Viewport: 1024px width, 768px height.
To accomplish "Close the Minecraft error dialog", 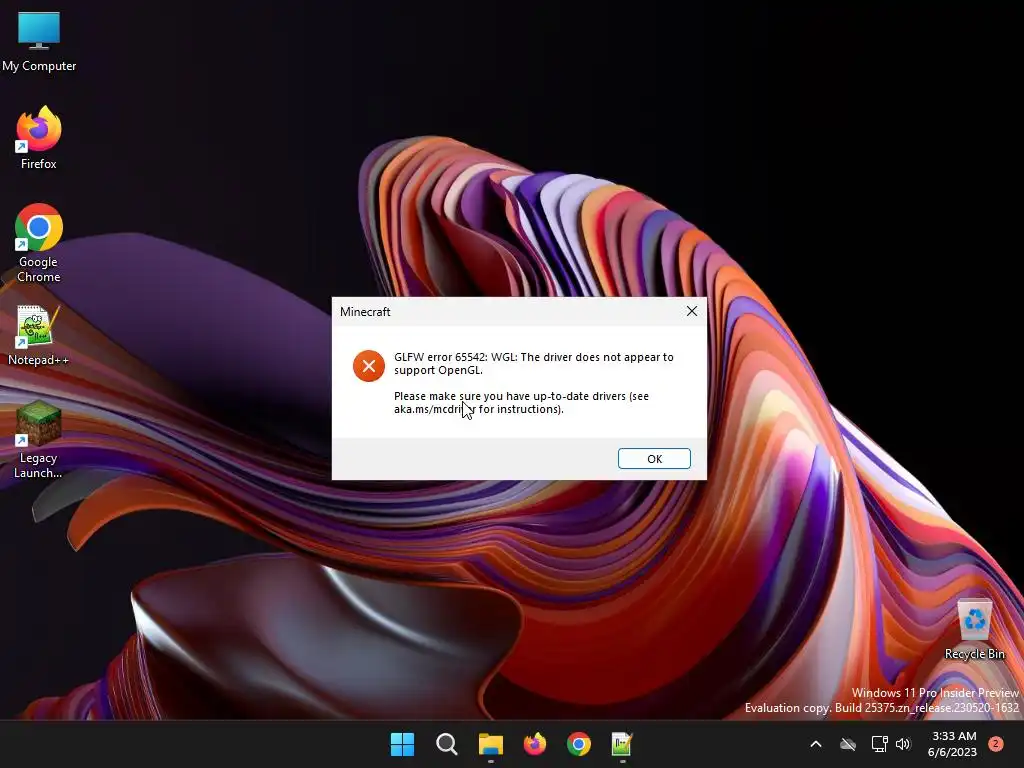I will [692, 312].
